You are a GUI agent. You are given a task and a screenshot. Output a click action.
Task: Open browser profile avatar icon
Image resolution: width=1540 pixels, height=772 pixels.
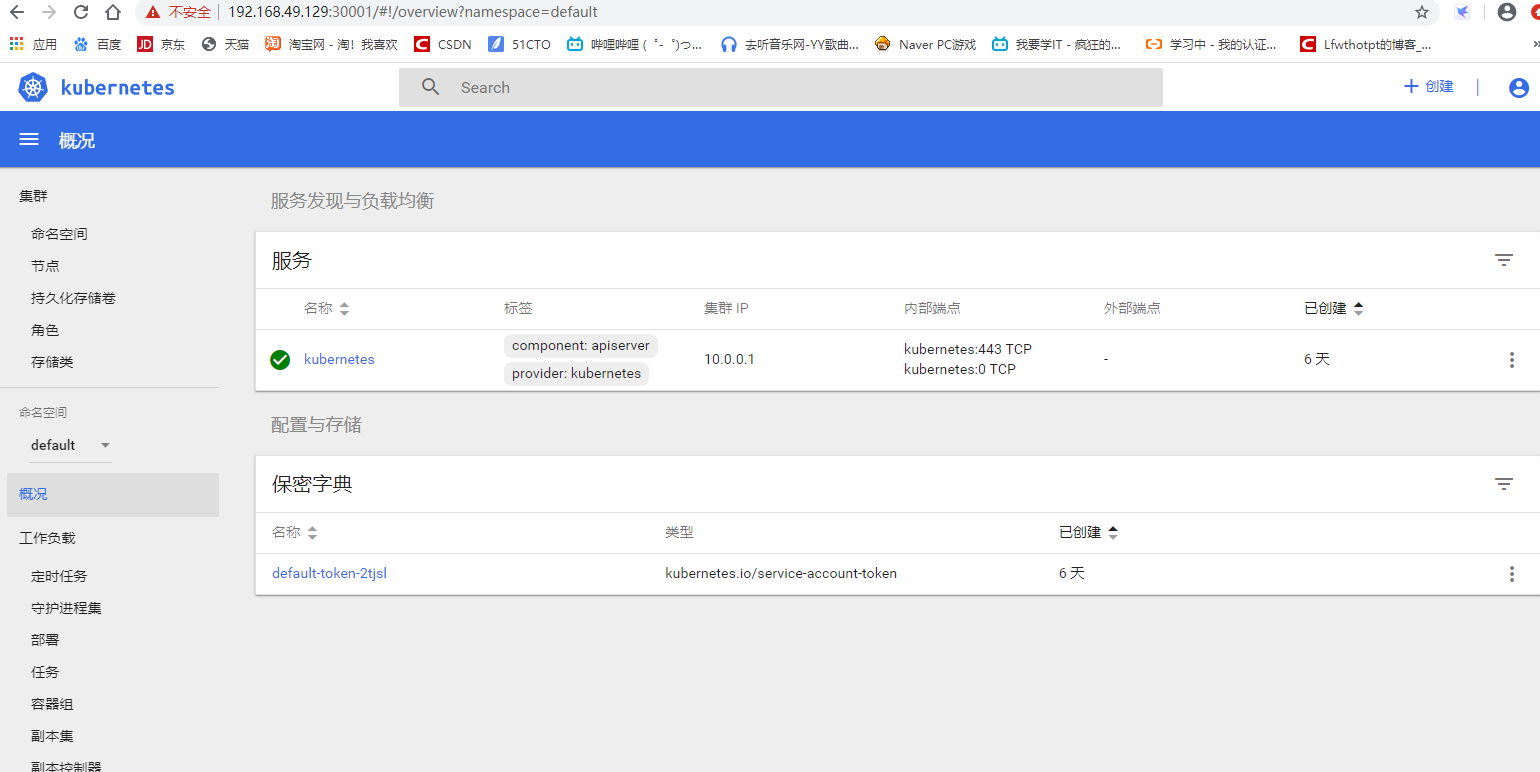click(1507, 12)
